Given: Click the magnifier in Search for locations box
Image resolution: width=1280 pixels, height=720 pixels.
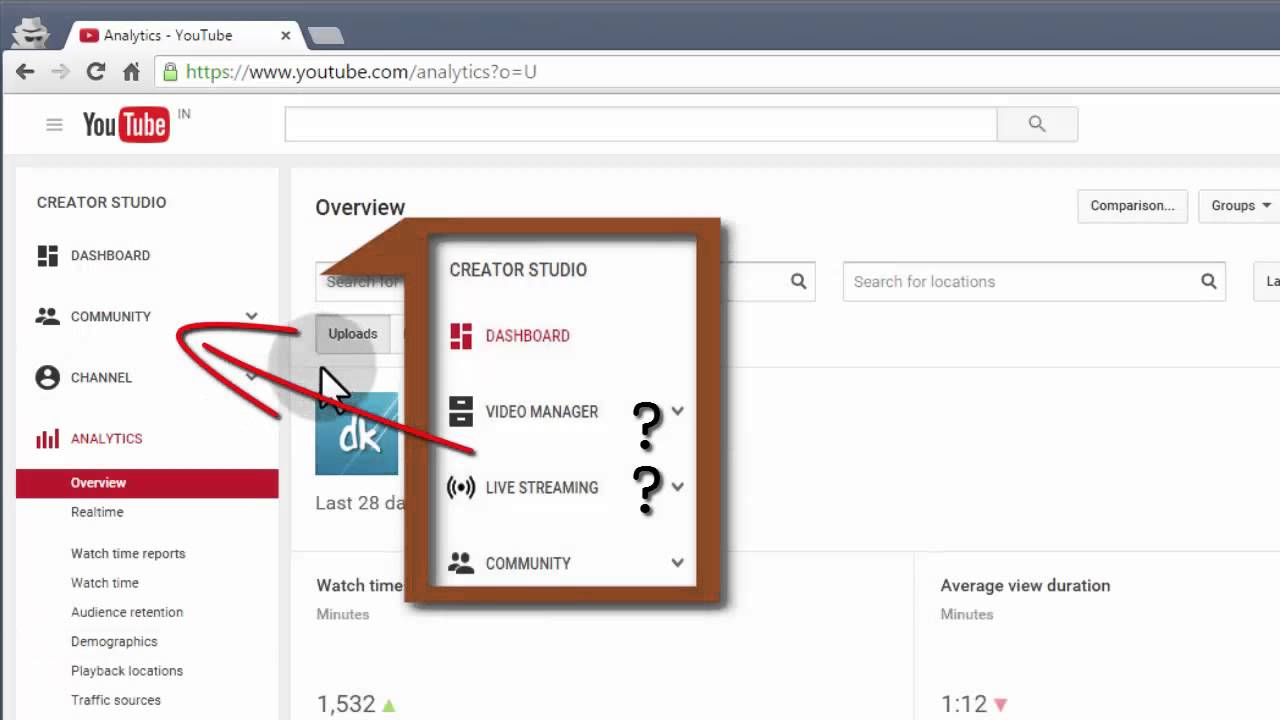Looking at the screenshot, I should [1208, 282].
